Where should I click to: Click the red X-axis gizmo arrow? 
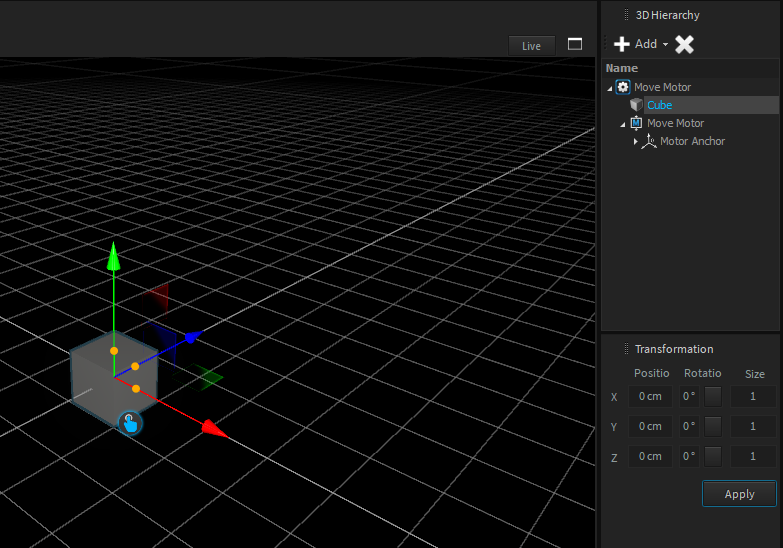click(x=212, y=429)
